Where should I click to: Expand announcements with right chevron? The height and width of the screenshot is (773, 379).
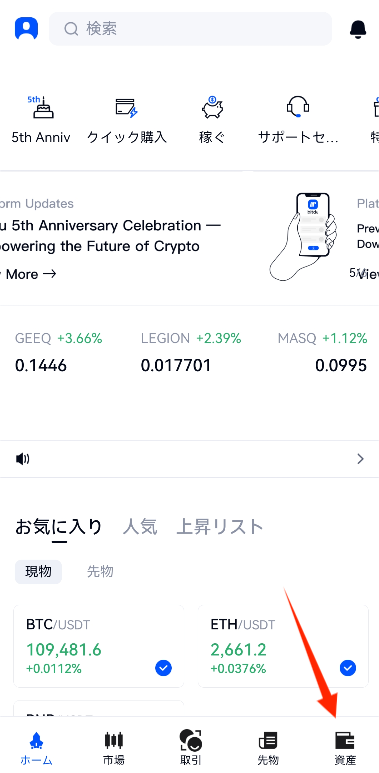click(360, 459)
